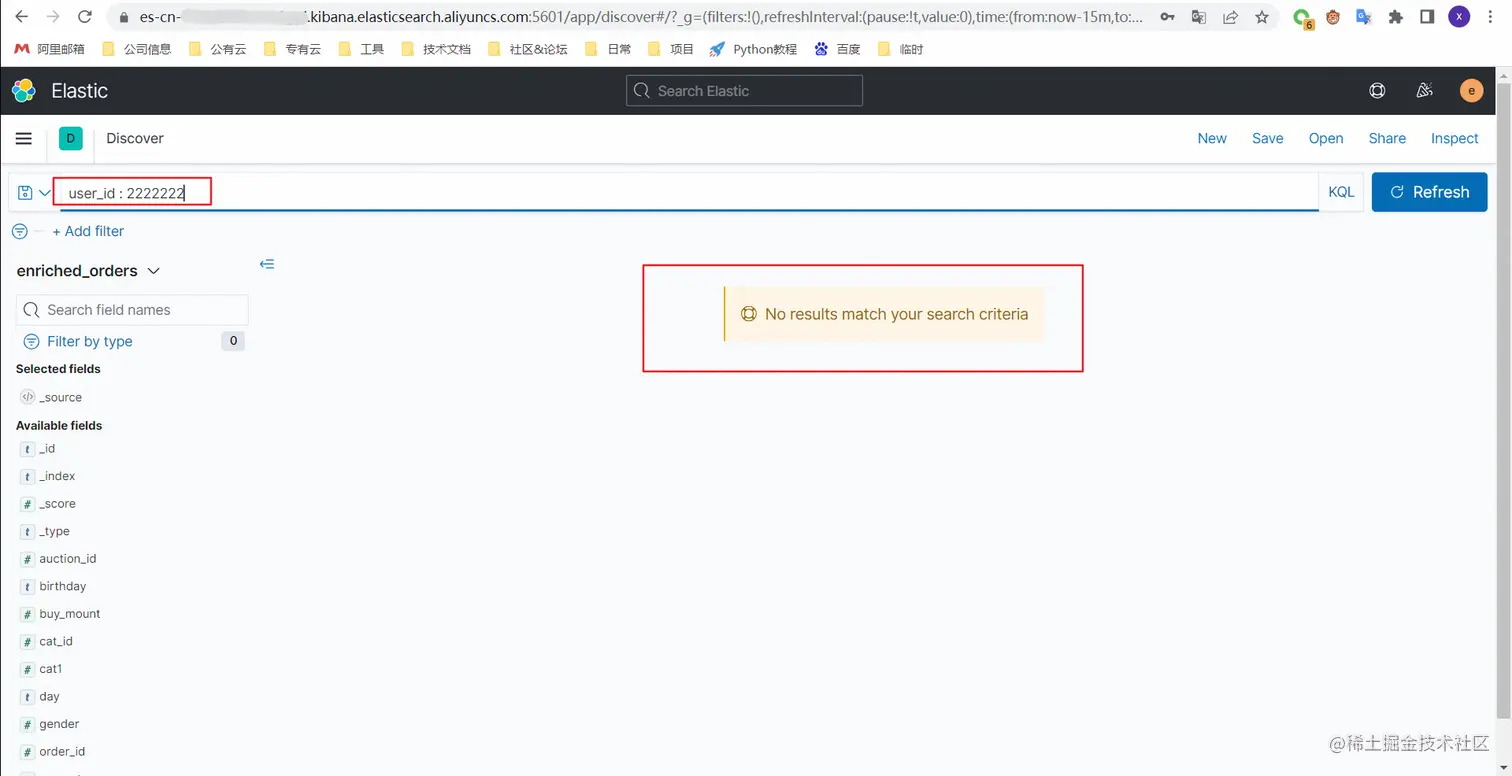Click Add filter
Viewport: 1512px width, 776px height.
click(x=88, y=231)
